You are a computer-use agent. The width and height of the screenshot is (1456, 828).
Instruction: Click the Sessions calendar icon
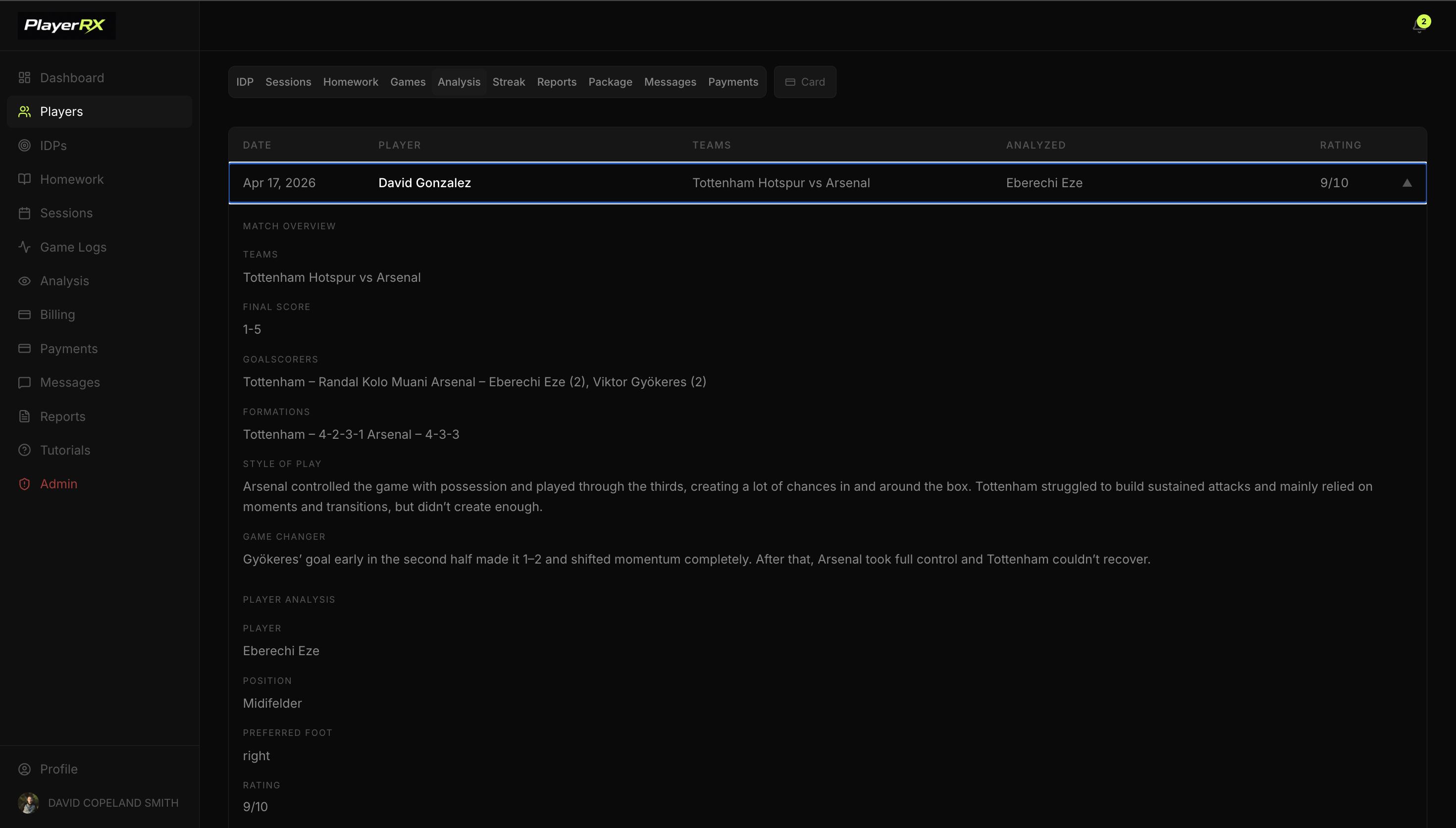pyautogui.click(x=24, y=213)
